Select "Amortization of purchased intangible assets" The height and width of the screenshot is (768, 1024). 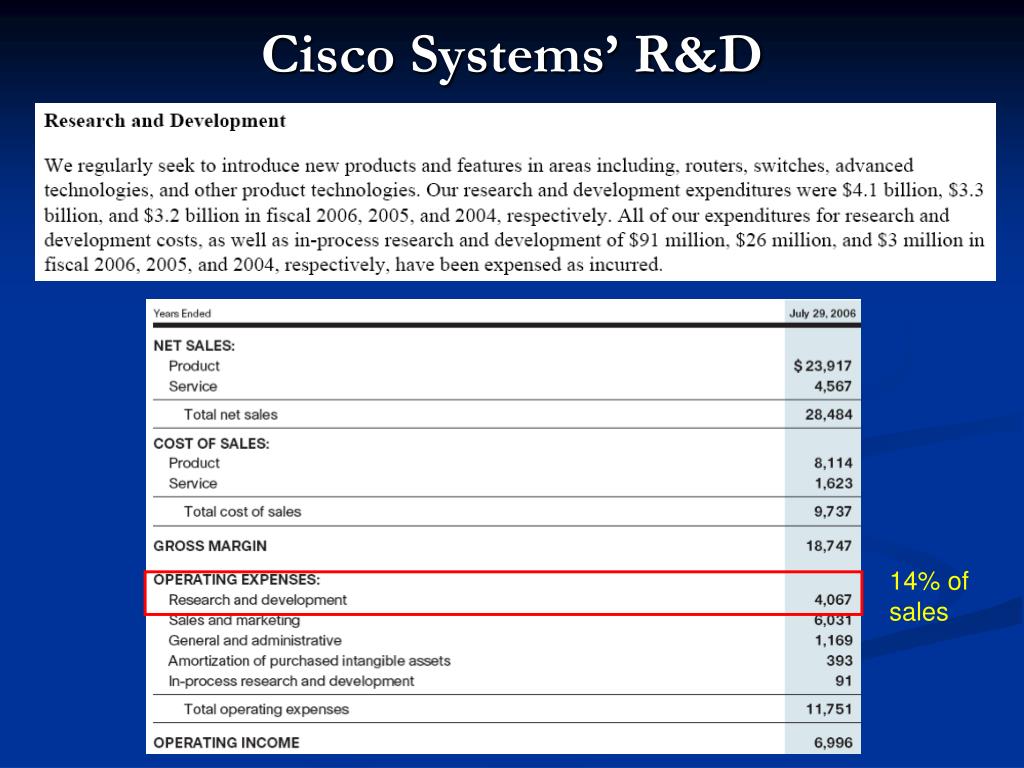tap(309, 661)
